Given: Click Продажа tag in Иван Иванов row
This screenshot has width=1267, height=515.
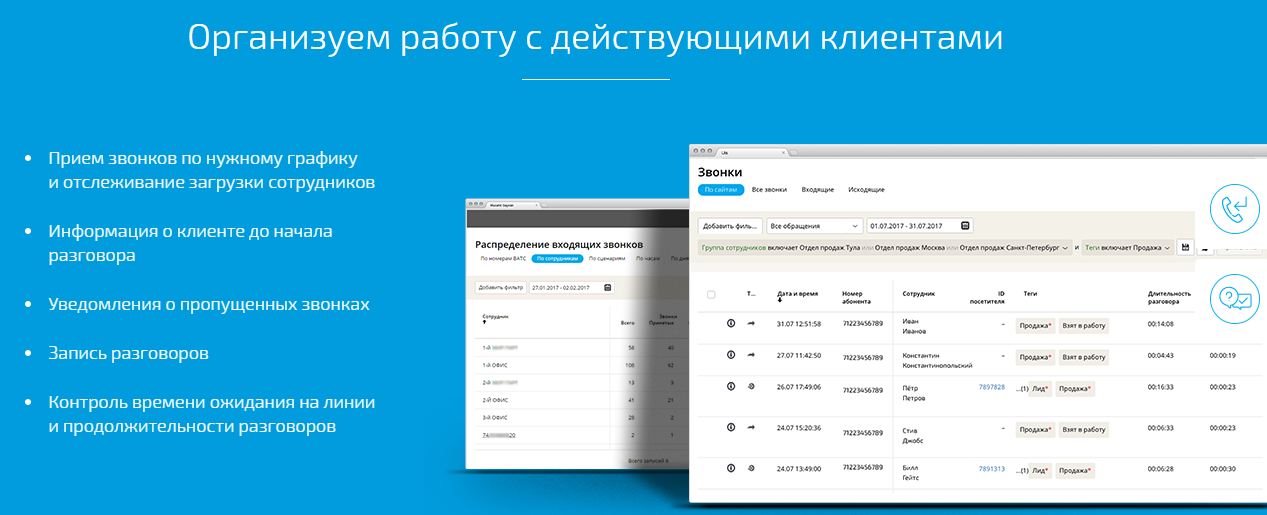Looking at the screenshot, I should (x=1035, y=325).
